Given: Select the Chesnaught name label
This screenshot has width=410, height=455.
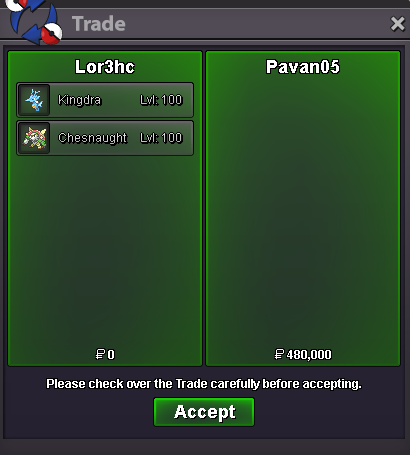Looking at the screenshot, I should [92, 138].
